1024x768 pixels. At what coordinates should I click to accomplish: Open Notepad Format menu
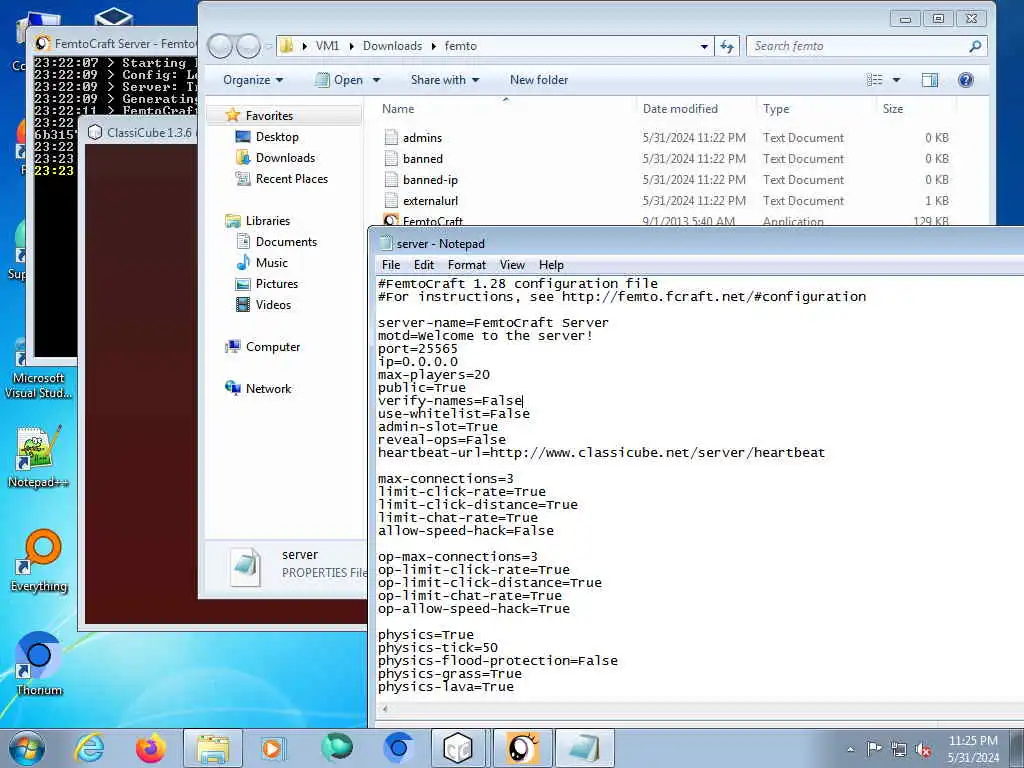[x=467, y=264]
